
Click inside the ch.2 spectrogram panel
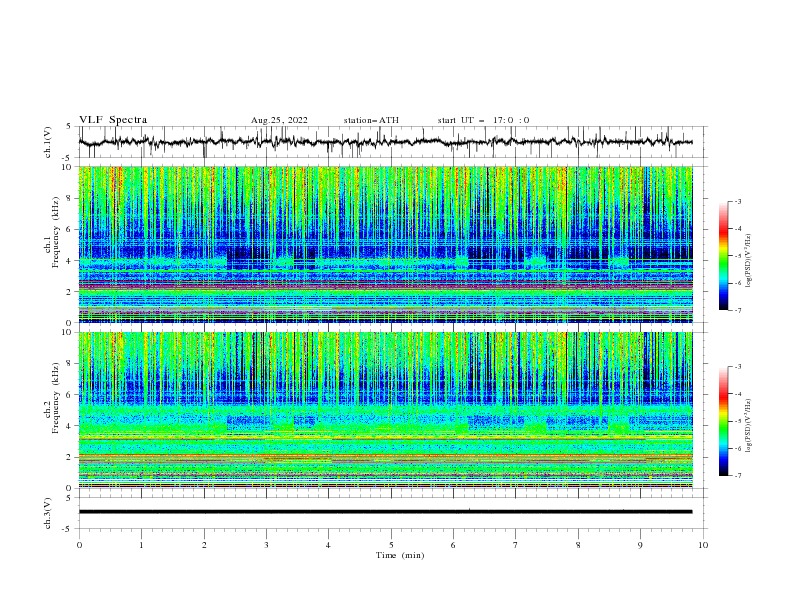(x=385, y=410)
